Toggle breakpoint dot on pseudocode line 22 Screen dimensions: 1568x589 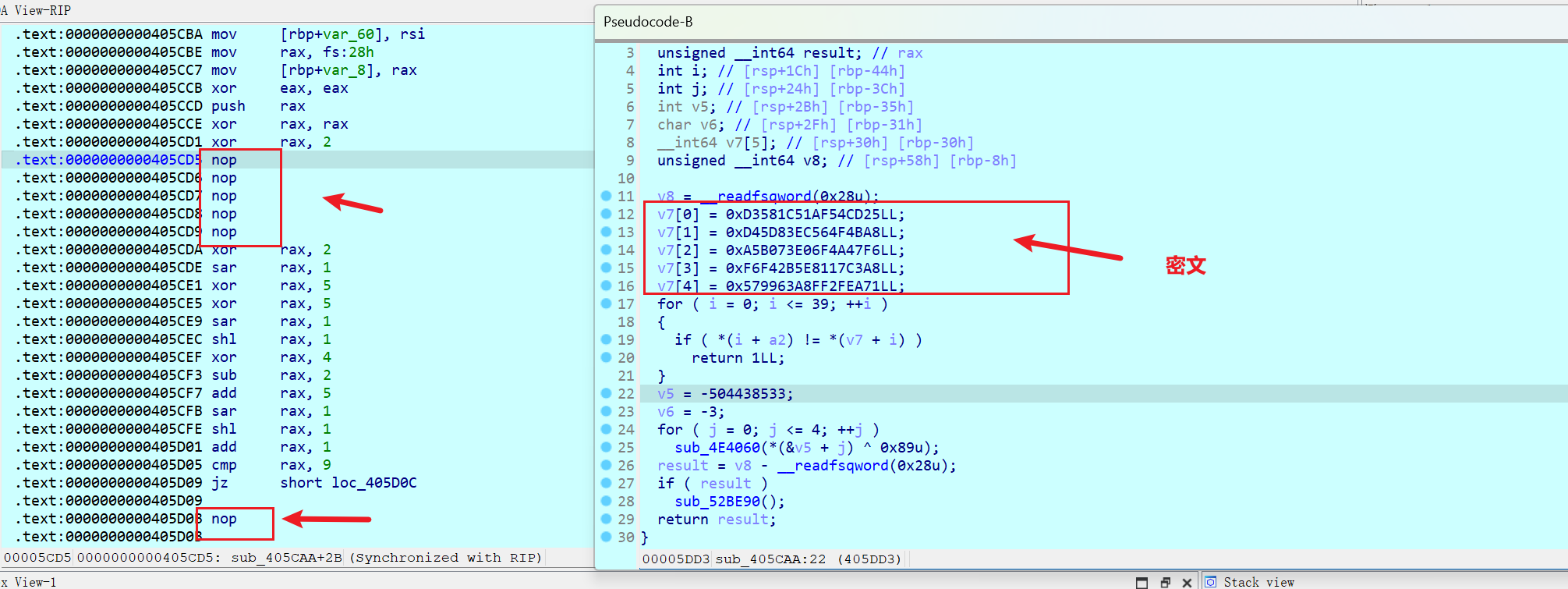[606, 393]
